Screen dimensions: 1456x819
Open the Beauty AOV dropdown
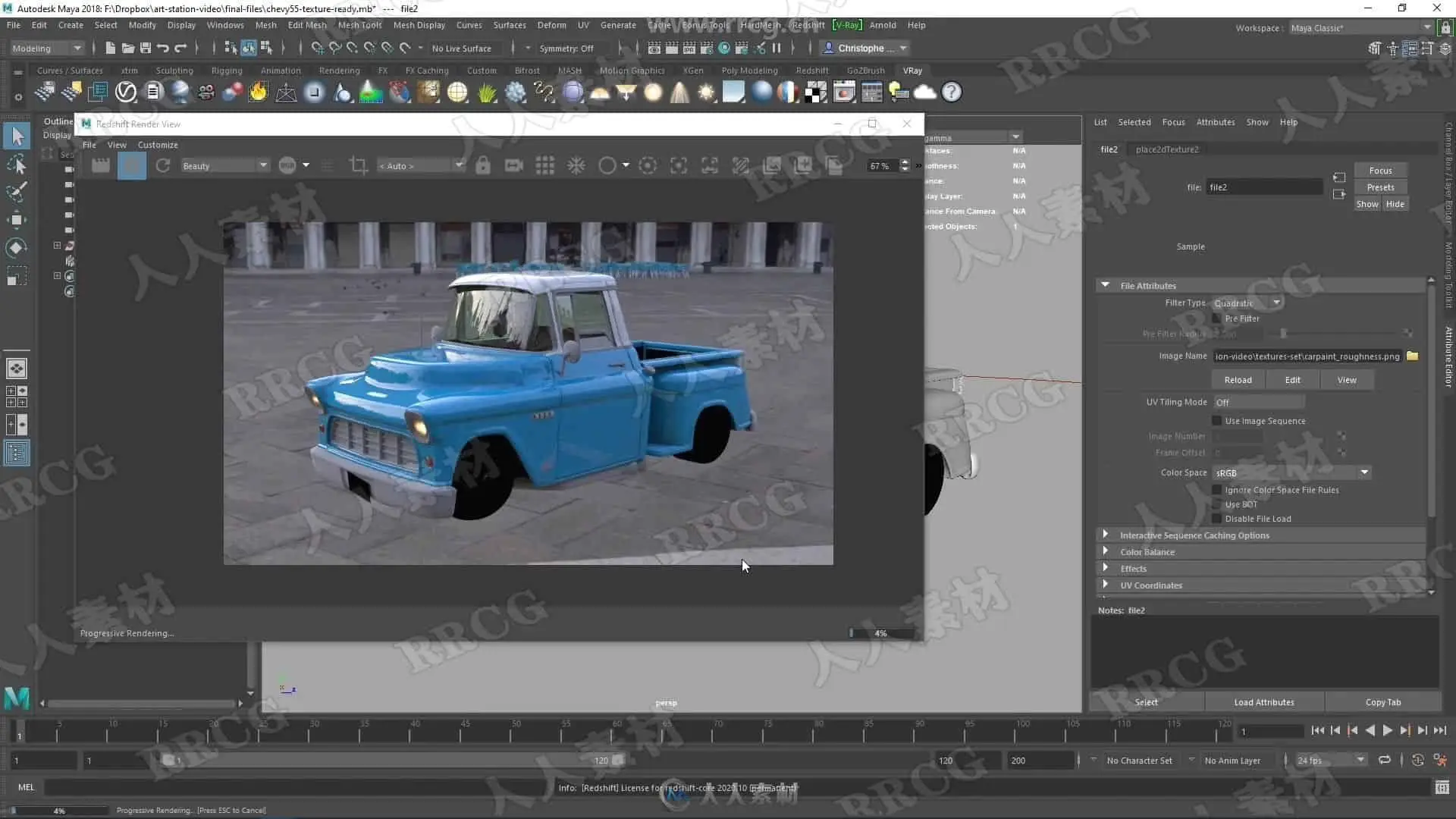point(224,165)
